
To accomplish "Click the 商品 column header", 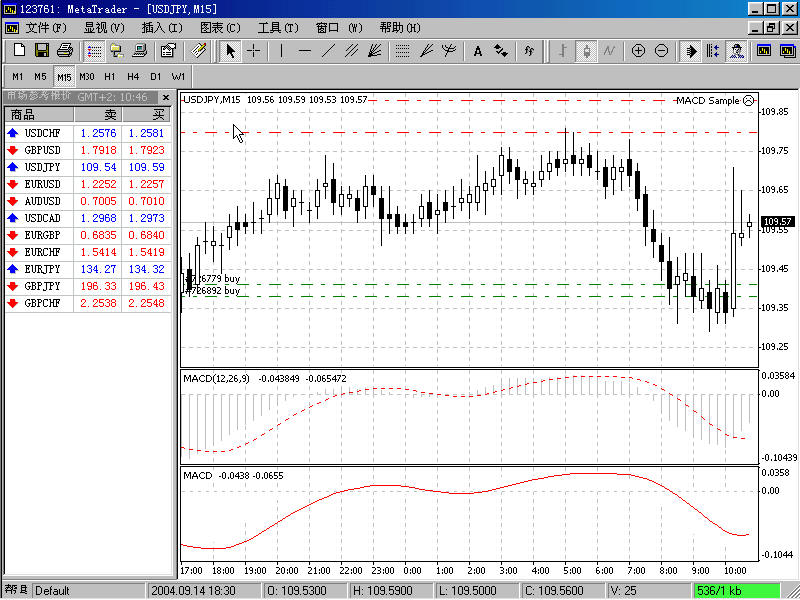I will pos(39,114).
